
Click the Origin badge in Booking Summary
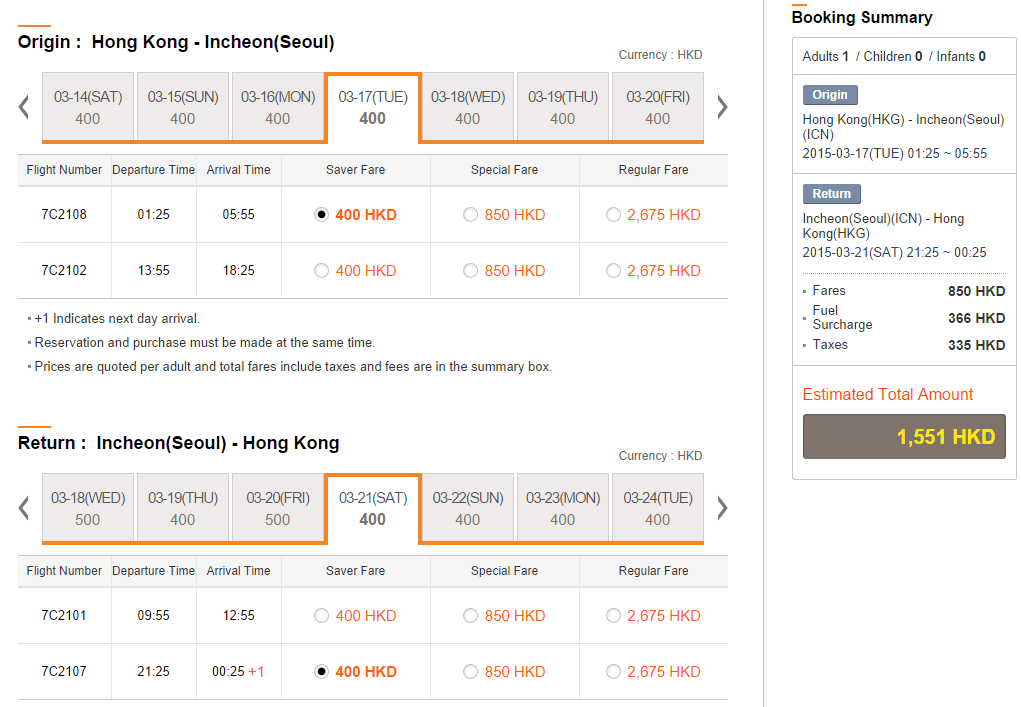point(830,95)
